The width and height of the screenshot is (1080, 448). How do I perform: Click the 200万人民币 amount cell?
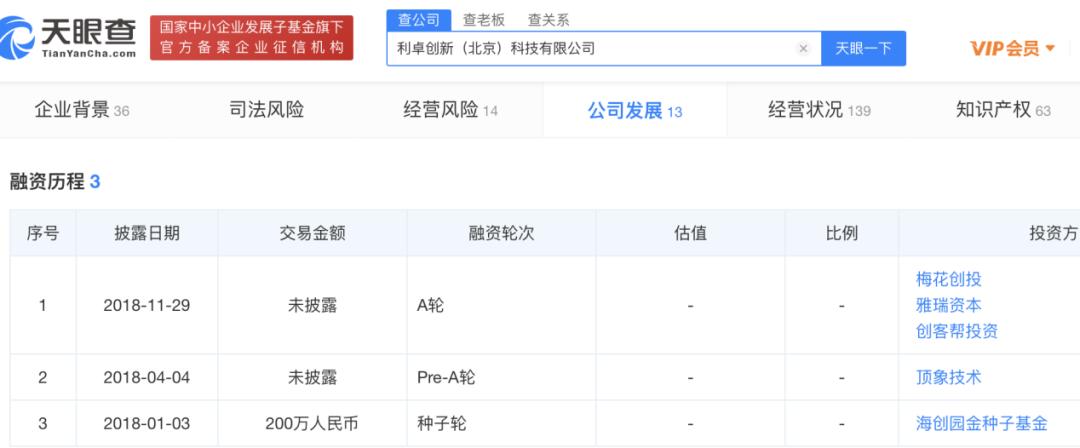pyautogui.click(x=312, y=423)
